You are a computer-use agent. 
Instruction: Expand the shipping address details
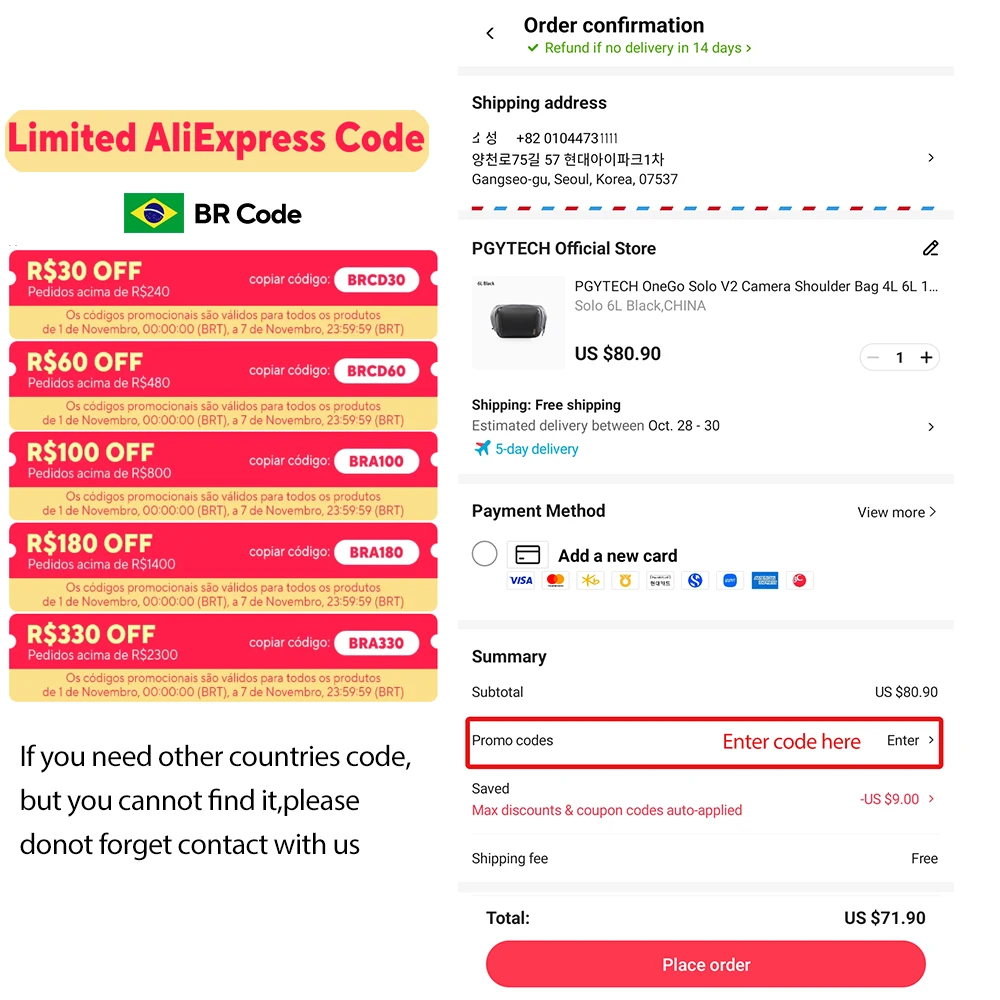[931, 158]
